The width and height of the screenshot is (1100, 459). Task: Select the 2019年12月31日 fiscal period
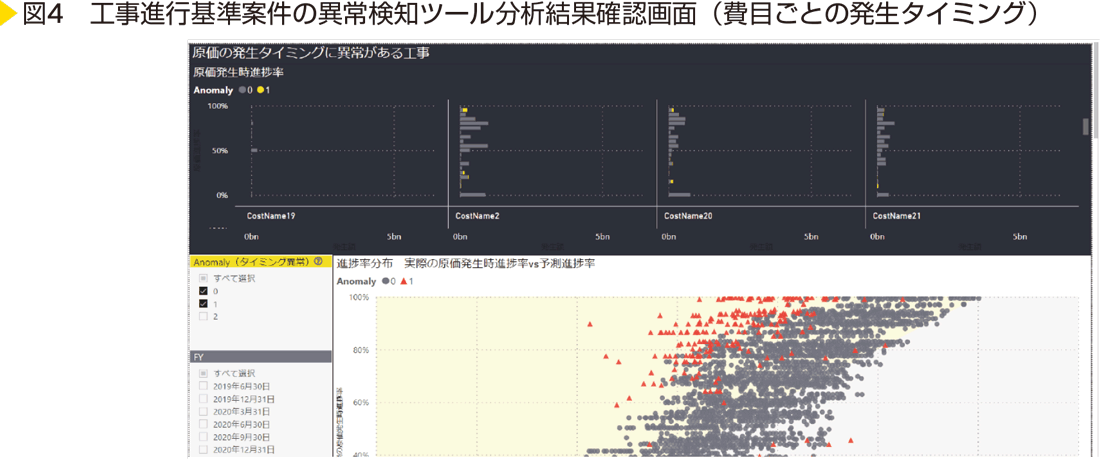point(203,398)
